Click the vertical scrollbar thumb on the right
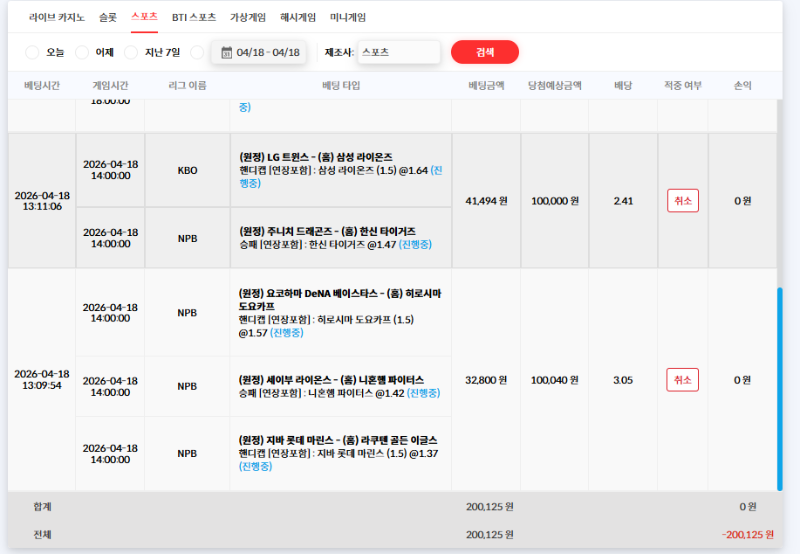800x554 pixels. pos(780,390)
